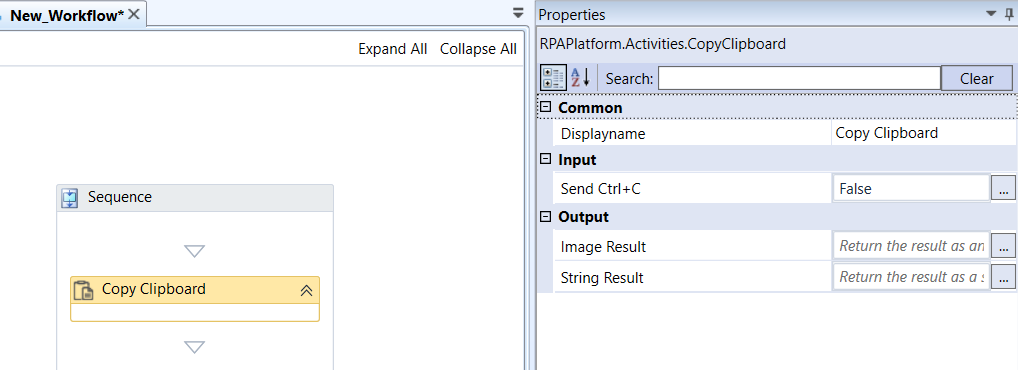Toggle auto-hide pin of Properties panel
The width and height of the screenshot is (1018, 370).
1008,14
